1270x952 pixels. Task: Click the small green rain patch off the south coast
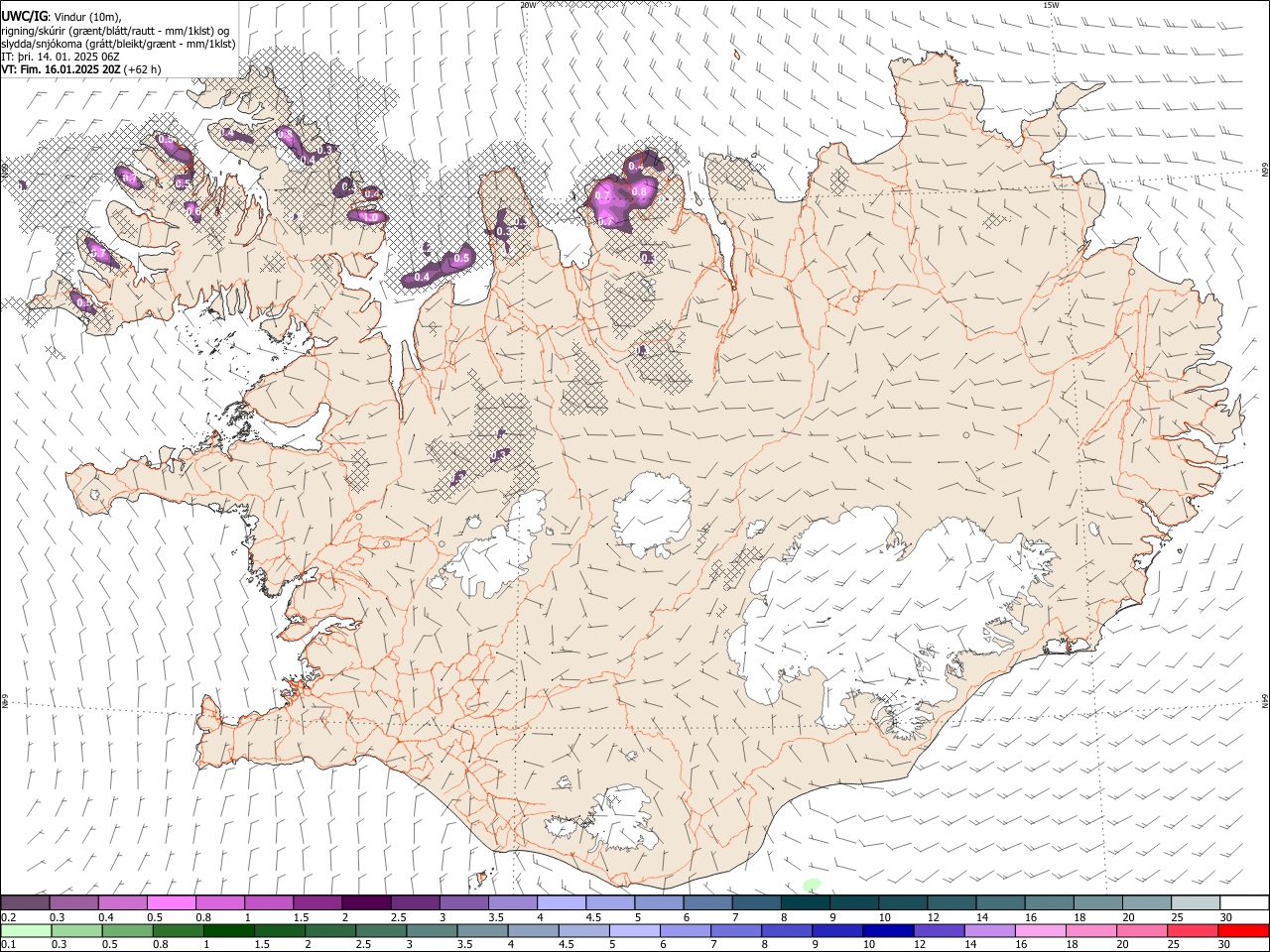pyautogui.click(x=812, y=884)
